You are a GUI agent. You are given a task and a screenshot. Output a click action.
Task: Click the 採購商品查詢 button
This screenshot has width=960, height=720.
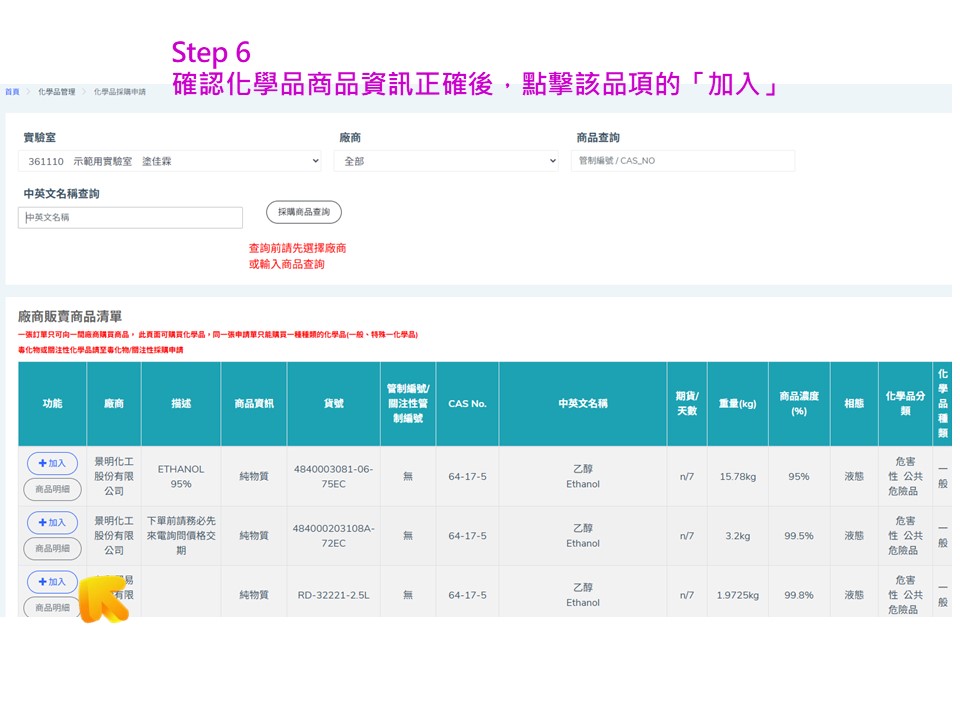(x=304, y=212)
